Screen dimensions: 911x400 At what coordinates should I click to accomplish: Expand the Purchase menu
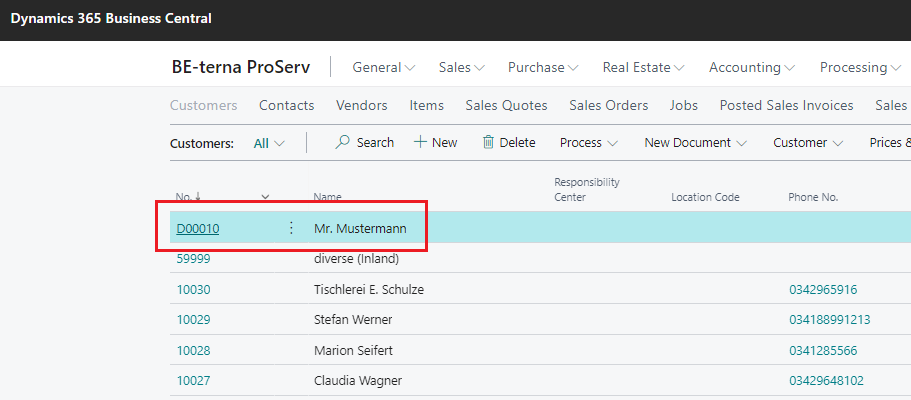pos(543,67)
